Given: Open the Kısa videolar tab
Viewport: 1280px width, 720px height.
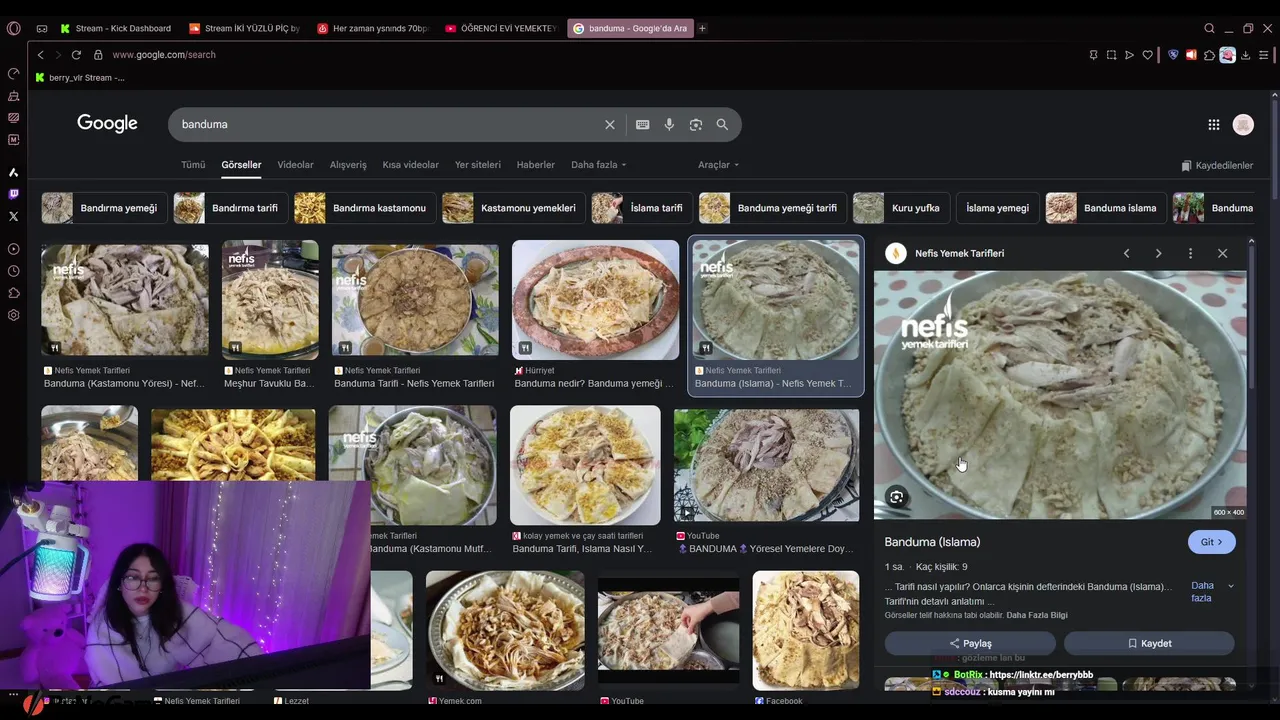Looking at the screenshot, I should pos(410,165).
